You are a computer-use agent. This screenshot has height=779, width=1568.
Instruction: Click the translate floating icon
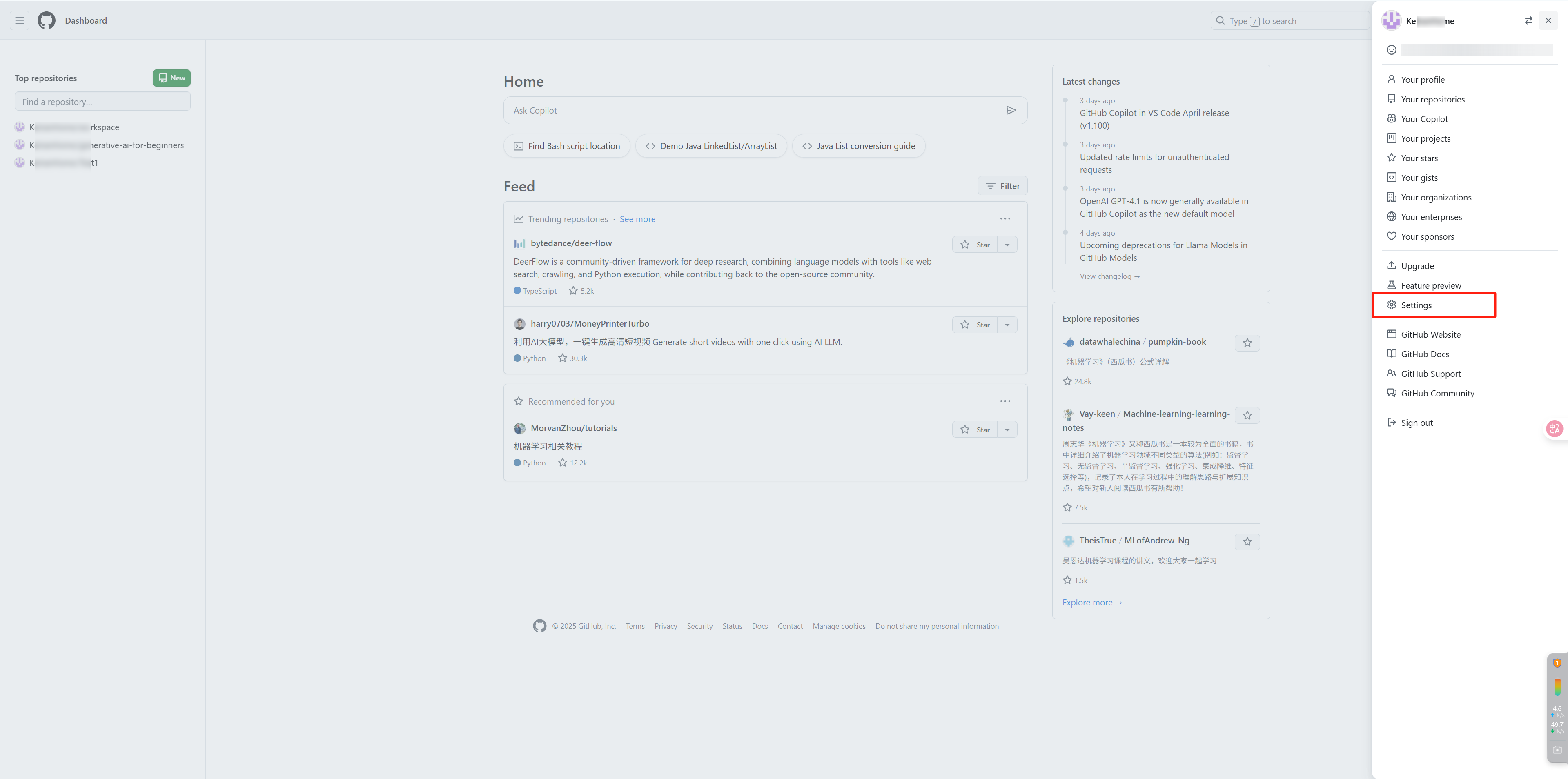point(1554,428)
